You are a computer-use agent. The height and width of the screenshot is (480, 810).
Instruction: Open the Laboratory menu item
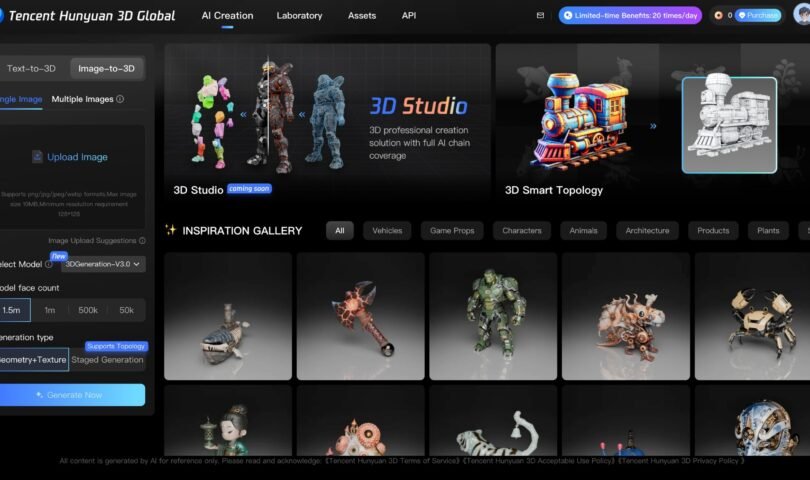pyautogui.click(x=299, y=16)
